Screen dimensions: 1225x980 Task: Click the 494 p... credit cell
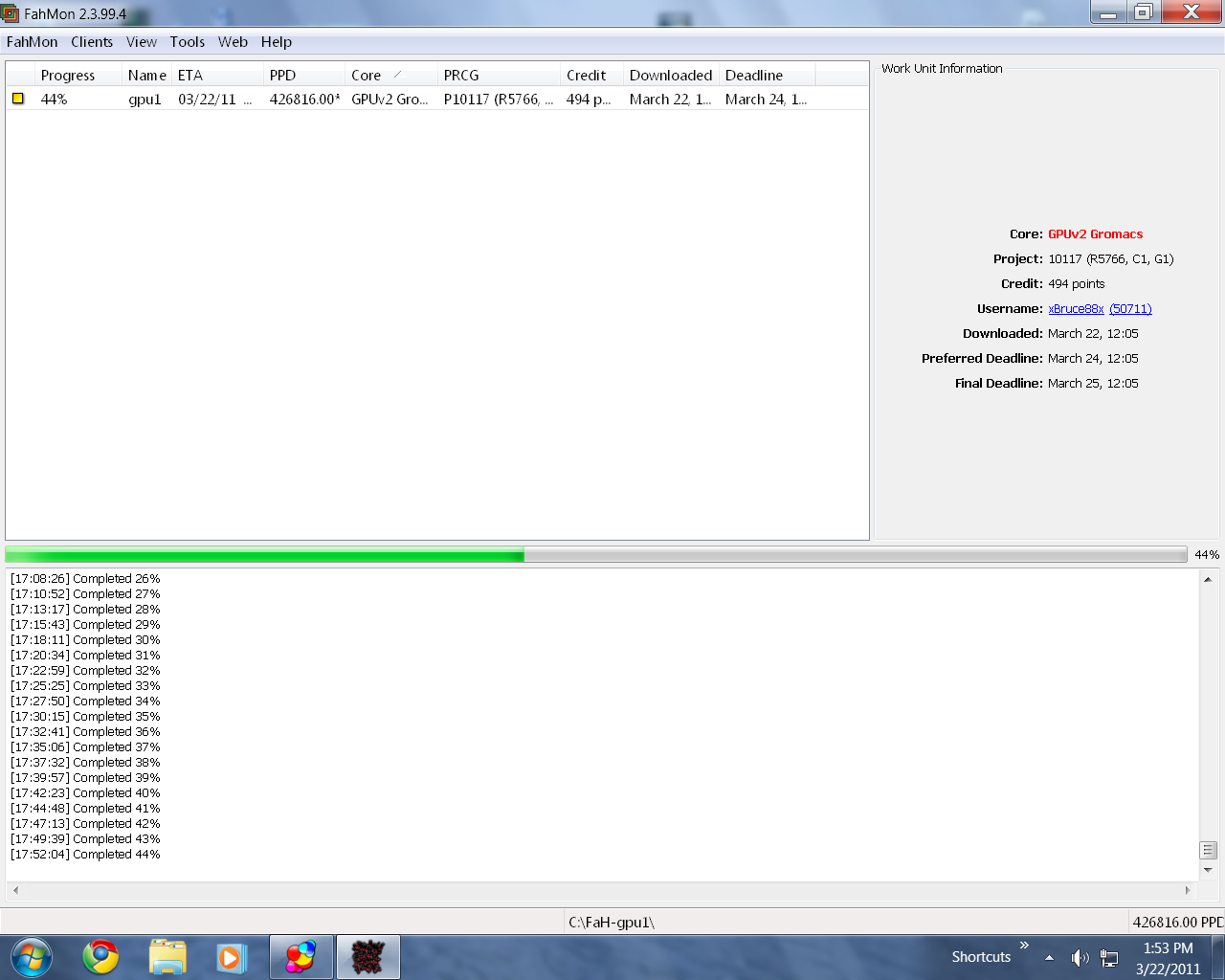click(x=590, y=100)
